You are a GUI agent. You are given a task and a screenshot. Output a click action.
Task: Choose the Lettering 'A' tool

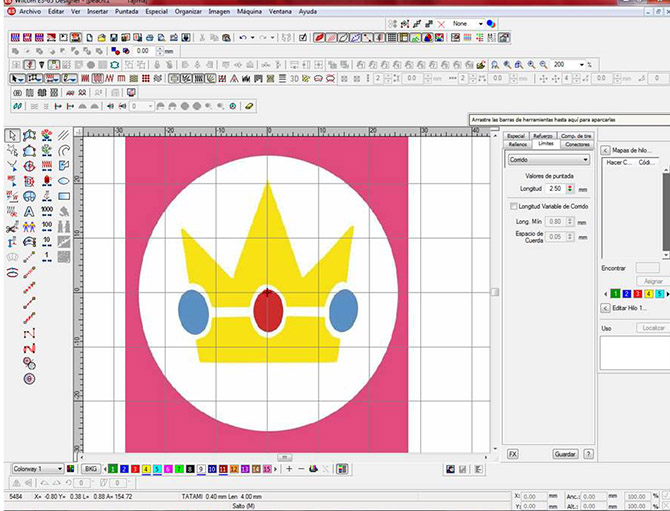click(29, 211)
